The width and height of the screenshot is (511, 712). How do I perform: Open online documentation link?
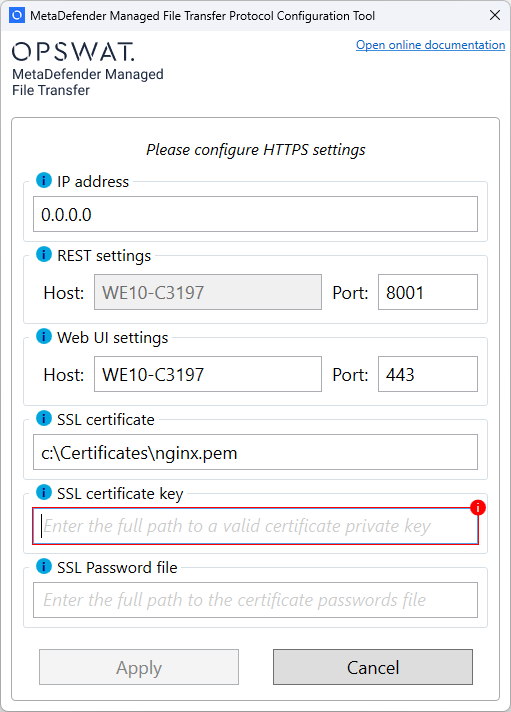[x=430, y=45]
